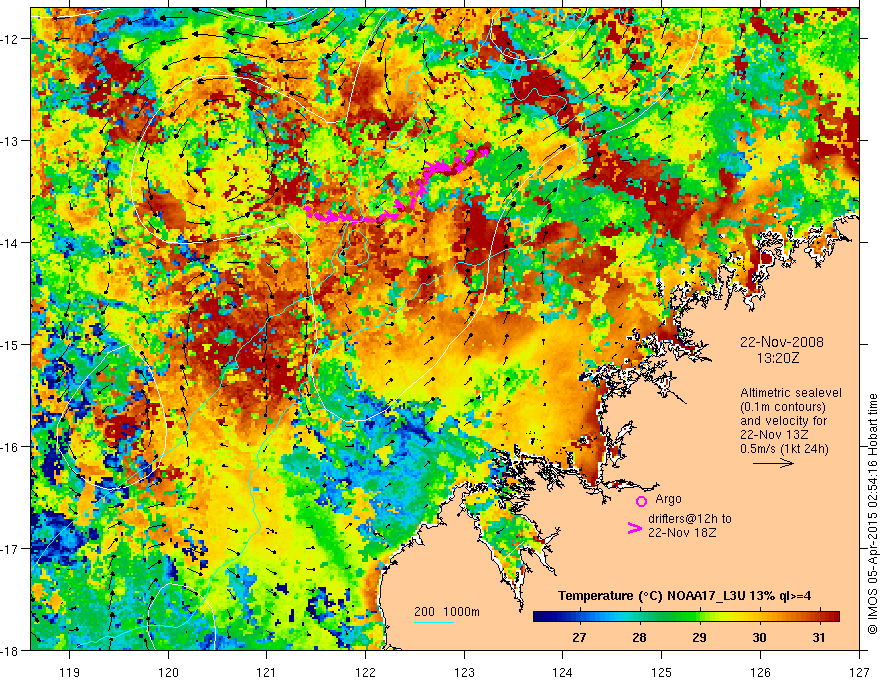Viewport: 880px width, 680px height.
Task: Click '200 1000m' bathymetry label
Action: [447, 612]
